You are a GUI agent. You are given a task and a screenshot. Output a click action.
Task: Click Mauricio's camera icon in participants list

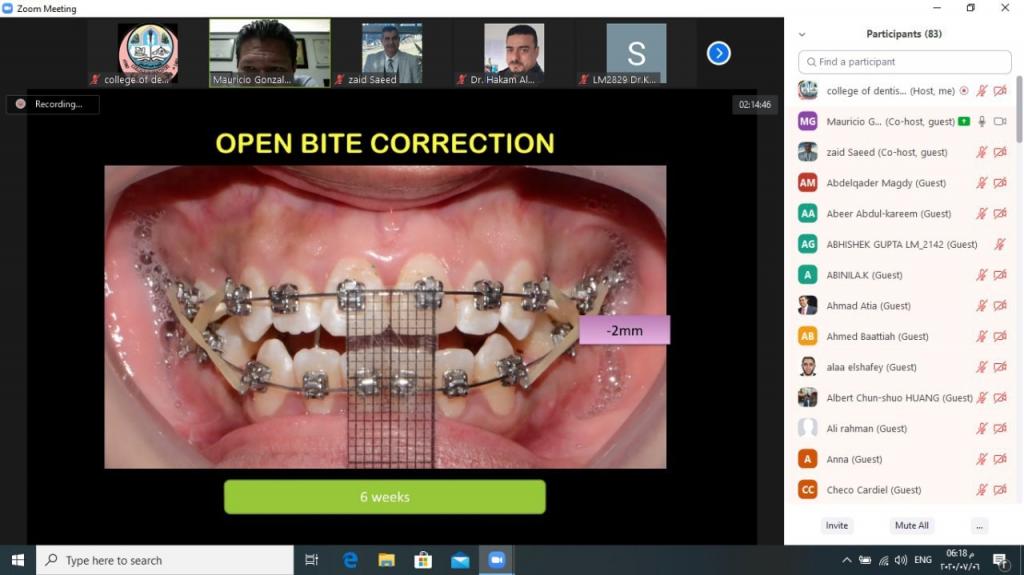tap(1000, 121)
